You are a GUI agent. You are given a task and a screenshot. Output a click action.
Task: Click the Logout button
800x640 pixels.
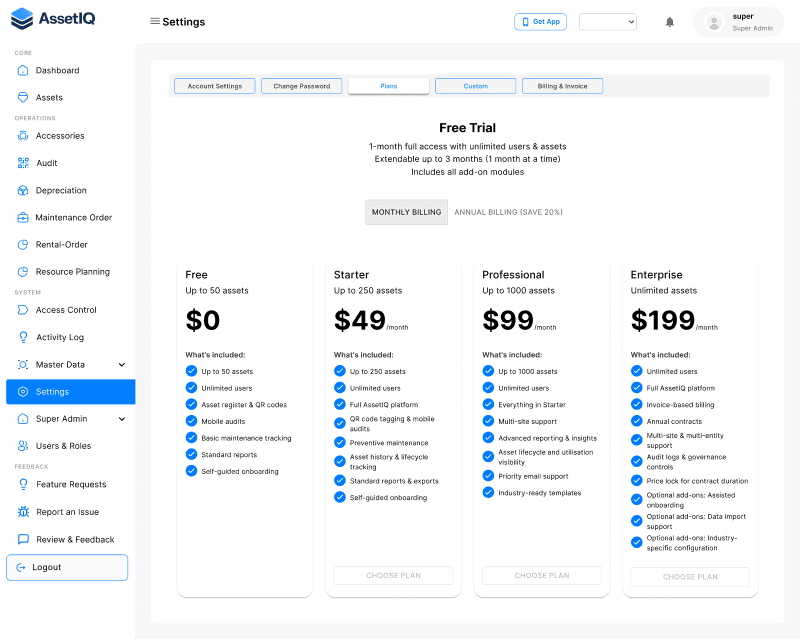67,568
